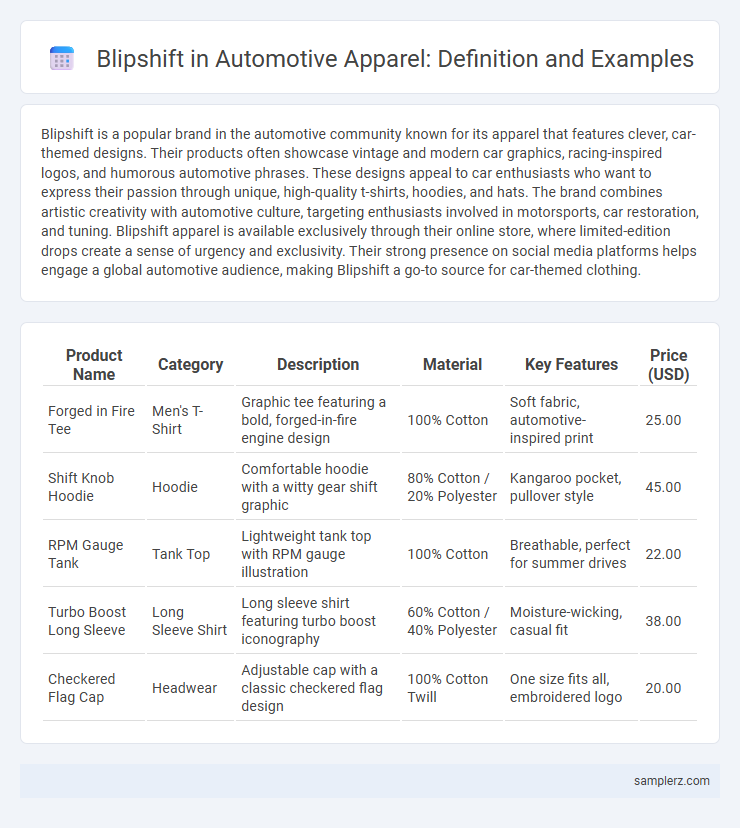Click the 'One size fits all, embroidered logo' cell
Viewport: 740px width, 828px height.
[571, 688]
